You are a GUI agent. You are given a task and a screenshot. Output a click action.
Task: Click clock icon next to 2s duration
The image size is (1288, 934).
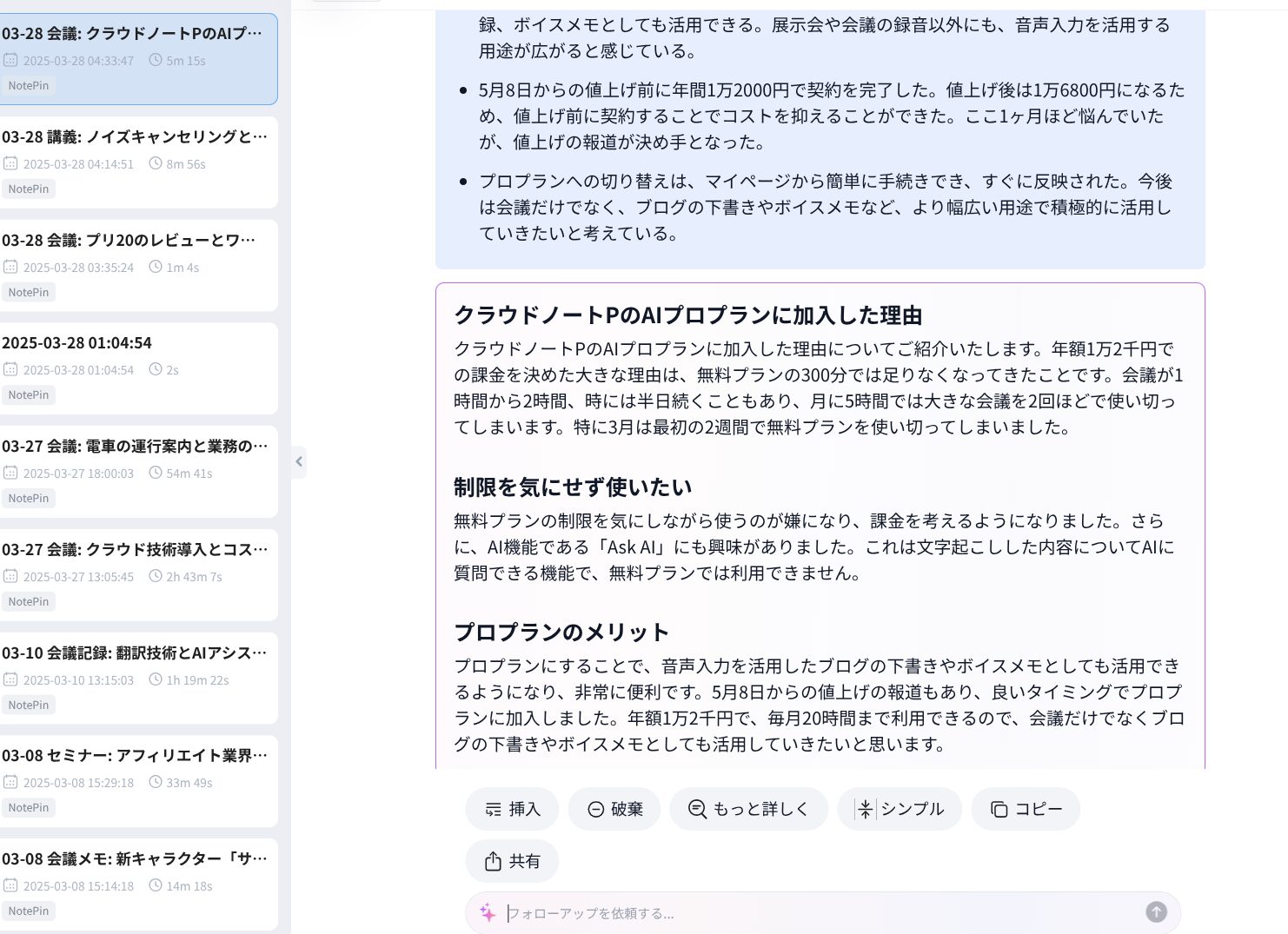tap(156, 369)
